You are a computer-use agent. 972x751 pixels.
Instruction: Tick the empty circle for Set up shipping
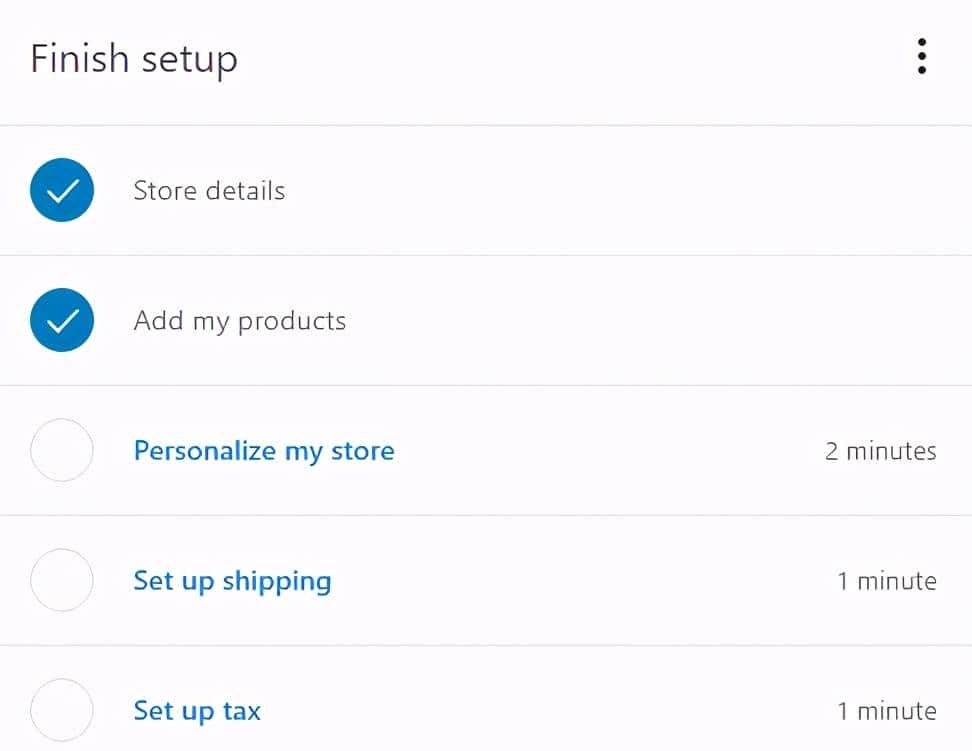[x=62, y=580]
